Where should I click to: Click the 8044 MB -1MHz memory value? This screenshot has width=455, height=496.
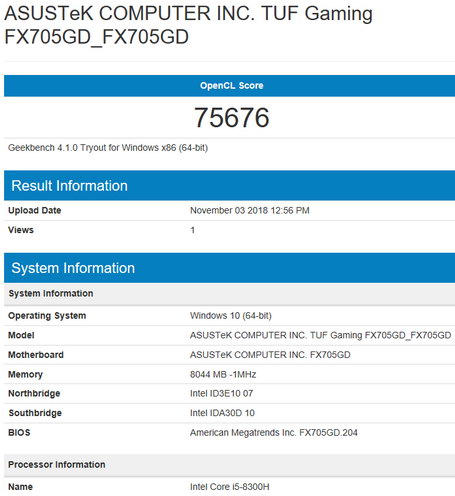click(x=223, y=374)
